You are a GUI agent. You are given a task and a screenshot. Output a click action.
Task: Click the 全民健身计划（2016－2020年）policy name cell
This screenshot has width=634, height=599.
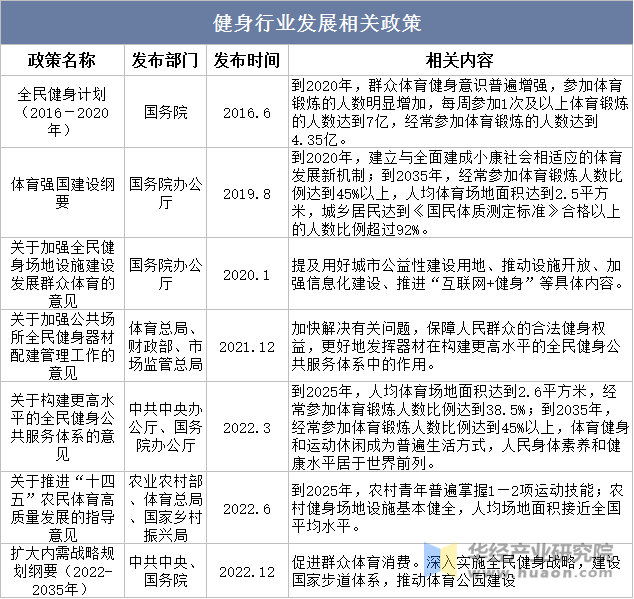[x=62, y=112]
